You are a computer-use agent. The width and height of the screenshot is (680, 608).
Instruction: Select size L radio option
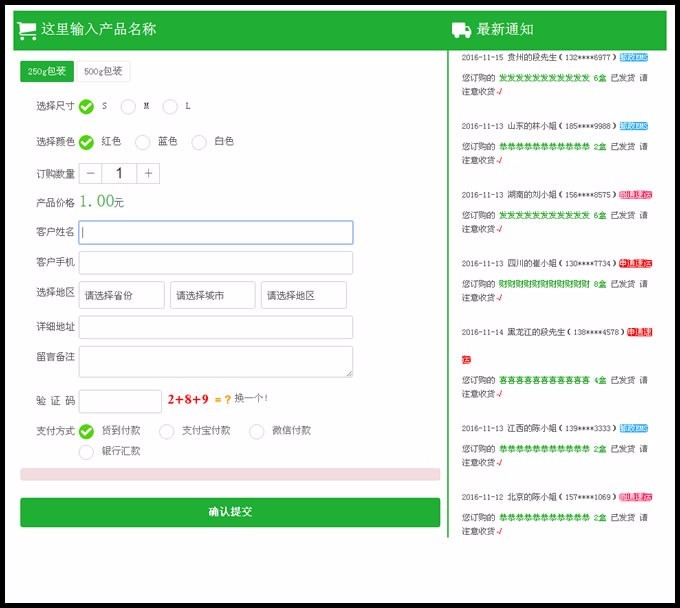tap(170, 106)
